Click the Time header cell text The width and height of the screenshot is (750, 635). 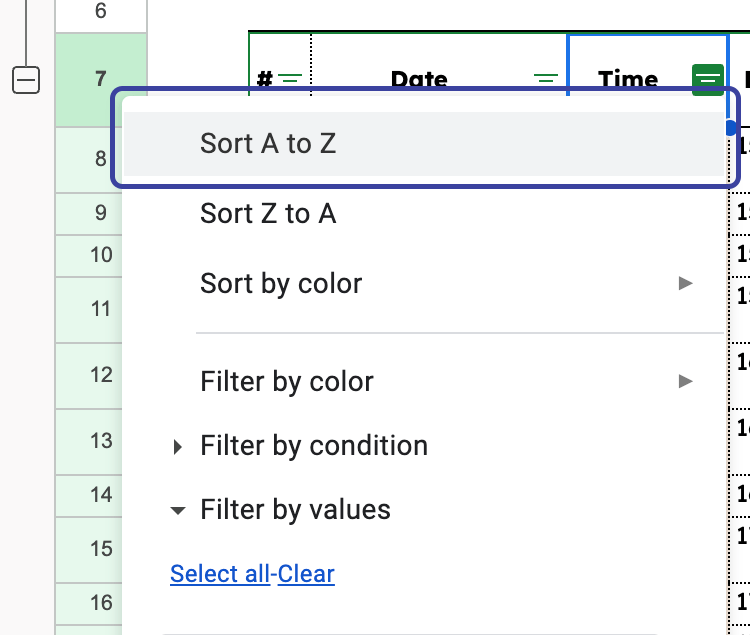click(x=628, y=79)
